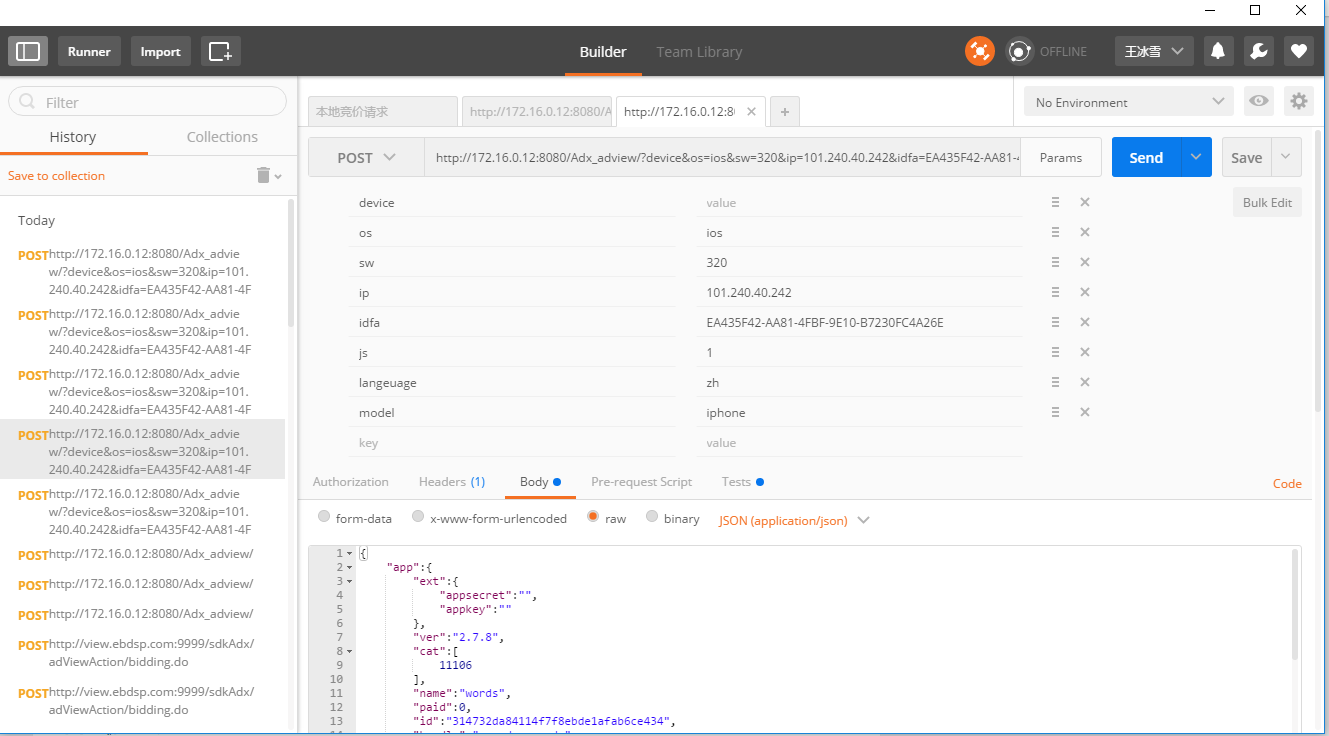This screenshot has width=1329, height=736.
Task: Select form-data body type
Action: pos(324,517)
